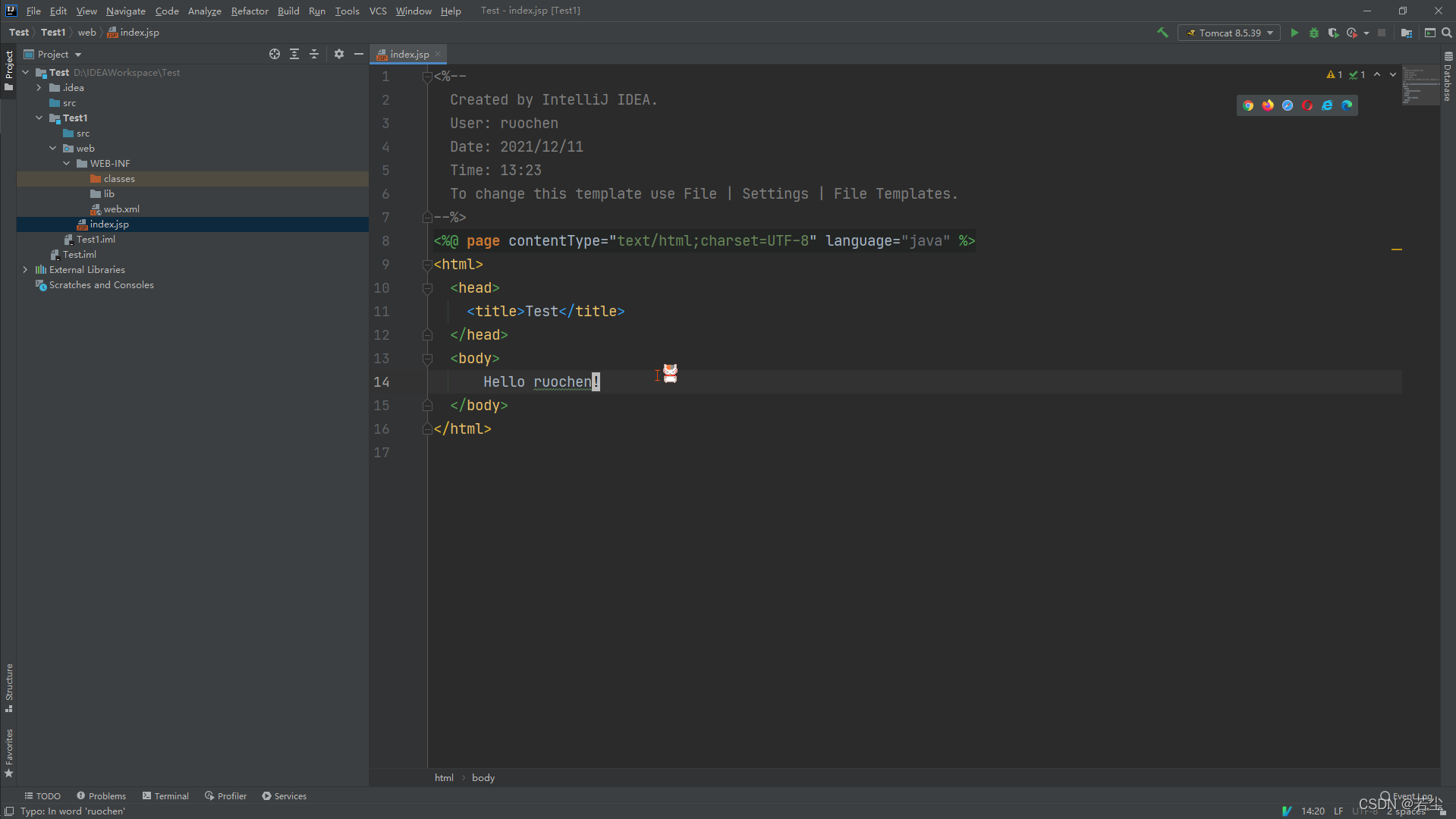Open the Services tool window

click(285, 795)
